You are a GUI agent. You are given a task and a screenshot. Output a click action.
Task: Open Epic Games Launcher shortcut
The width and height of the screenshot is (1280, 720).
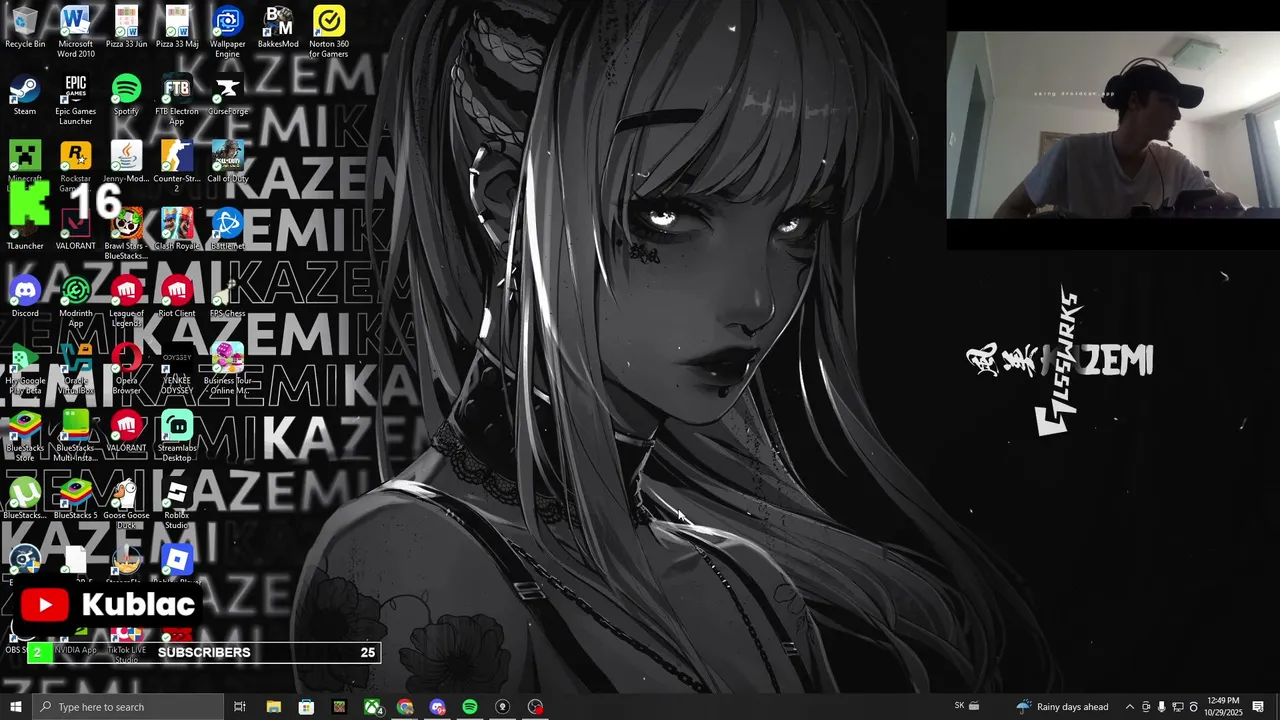click(x=76, y=100)
